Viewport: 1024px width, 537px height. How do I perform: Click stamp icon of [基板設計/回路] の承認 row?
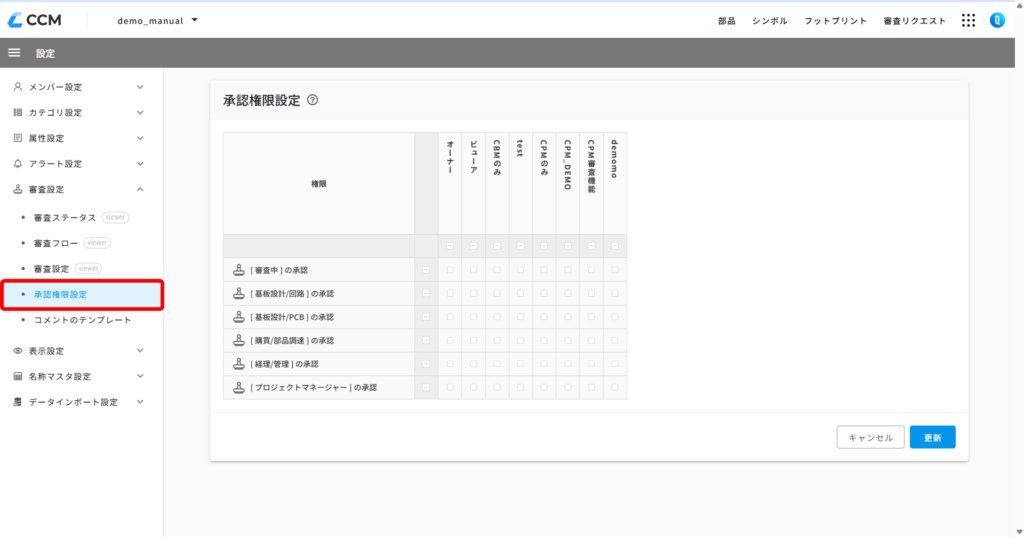click(239, 293)
